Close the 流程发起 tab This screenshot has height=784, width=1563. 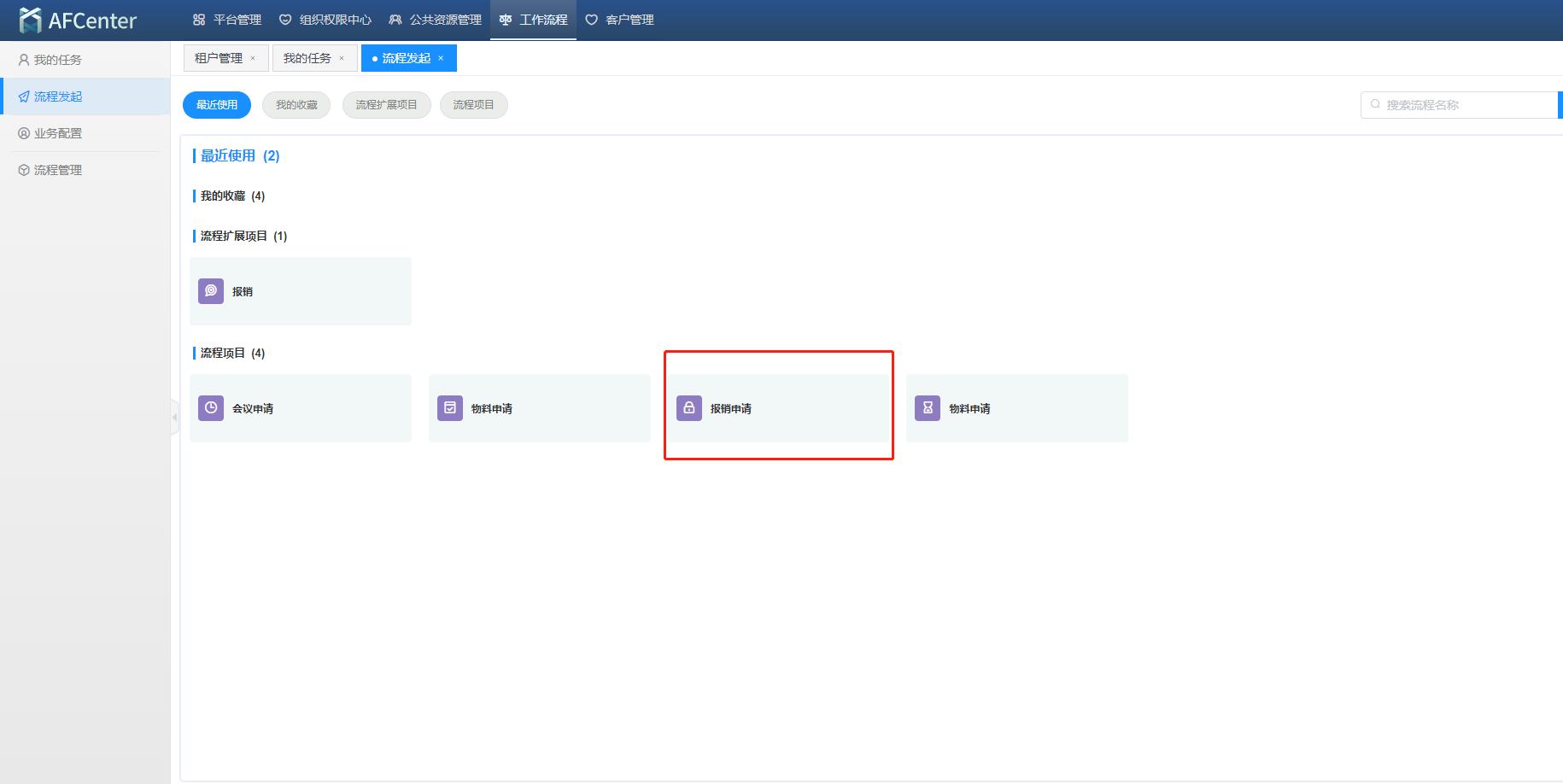coord(441,58)
